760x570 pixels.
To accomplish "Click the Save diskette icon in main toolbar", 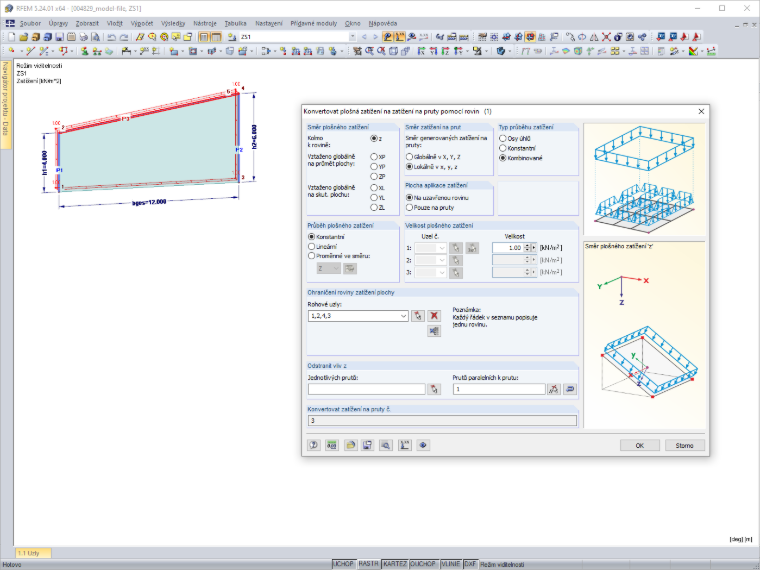I will click(x=59, y=37).
